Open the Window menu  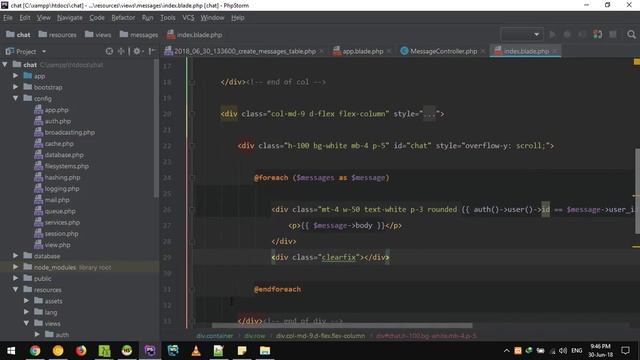click(212, 18)
